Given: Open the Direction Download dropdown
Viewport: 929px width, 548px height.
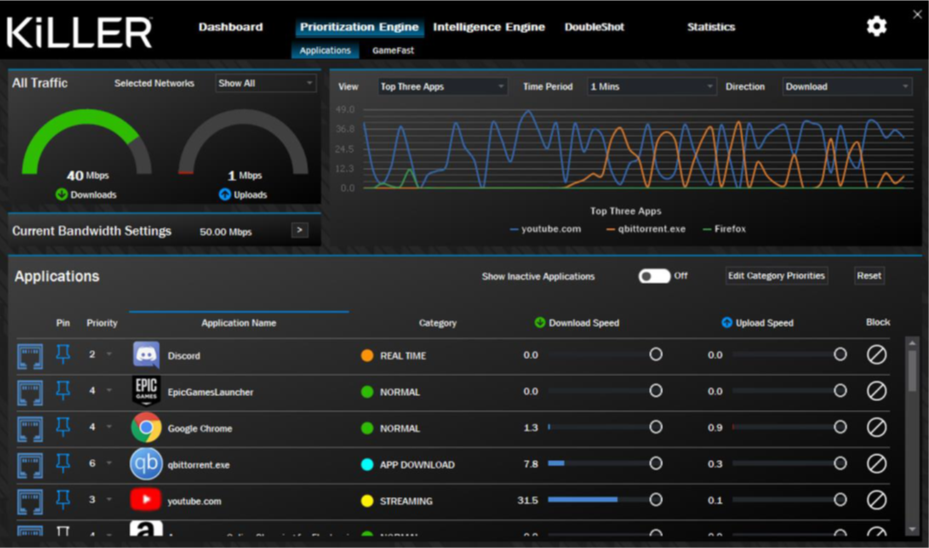Looking at the screenshot, I should (847, 86).
